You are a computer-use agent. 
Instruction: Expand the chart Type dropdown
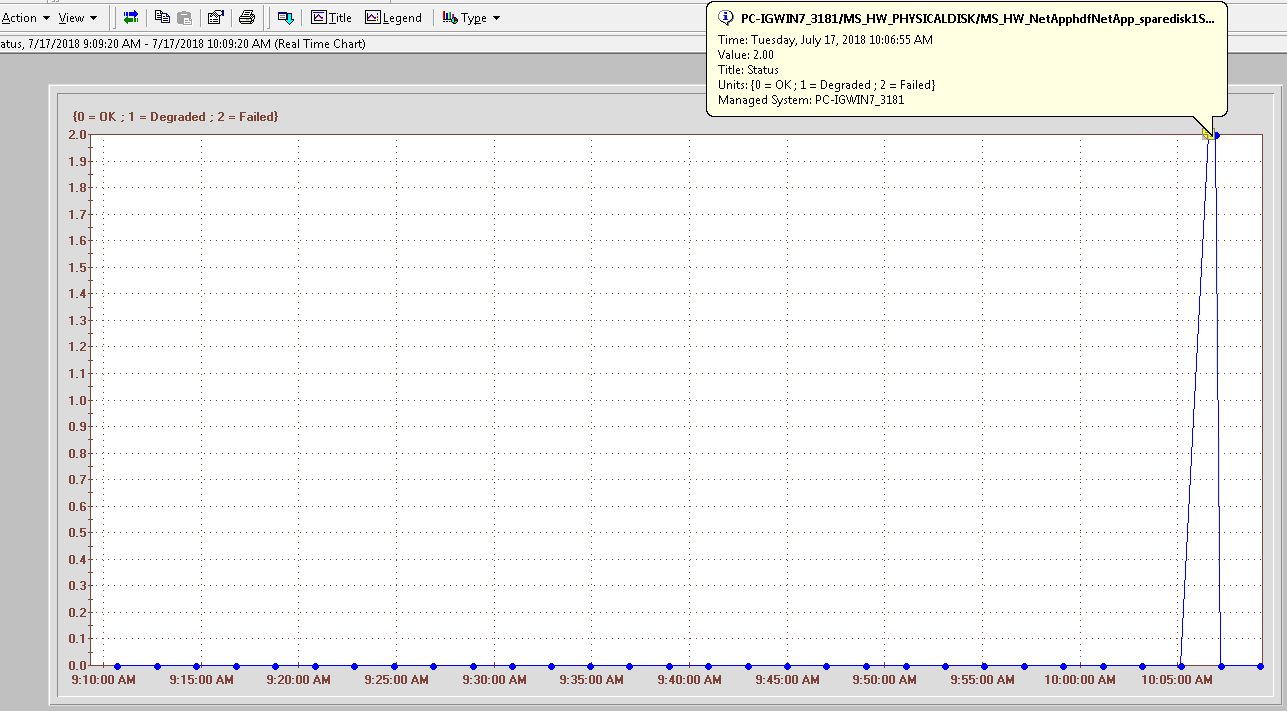(x=497, y=18)
